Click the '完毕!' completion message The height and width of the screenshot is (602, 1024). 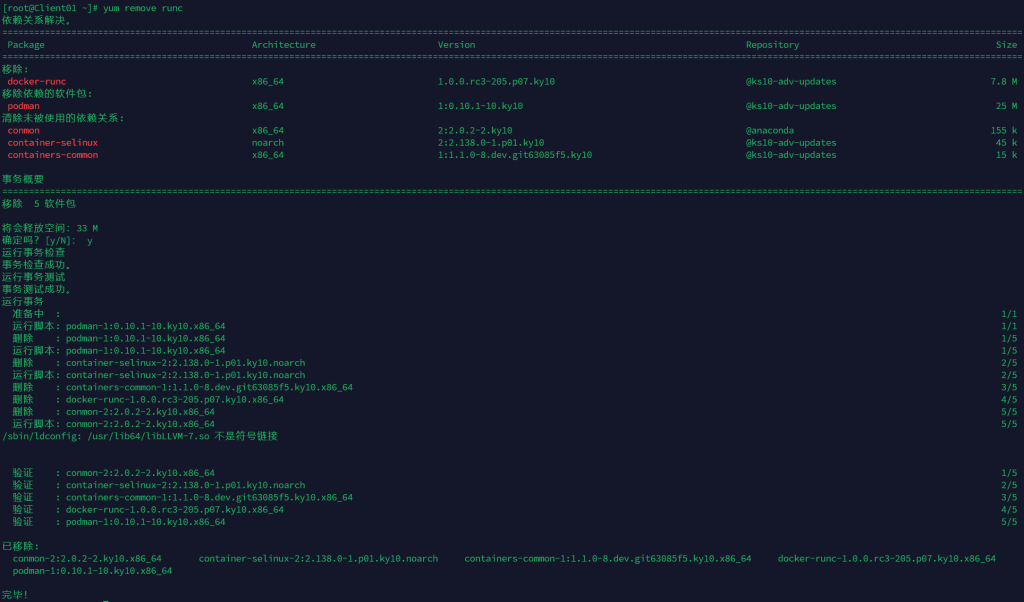(15, 595)
